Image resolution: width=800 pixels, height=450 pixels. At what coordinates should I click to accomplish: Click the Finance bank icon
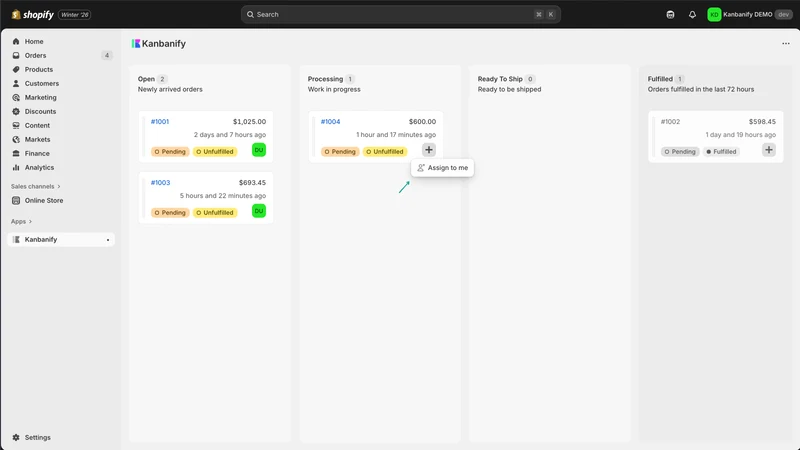click(x=16, y=154)
